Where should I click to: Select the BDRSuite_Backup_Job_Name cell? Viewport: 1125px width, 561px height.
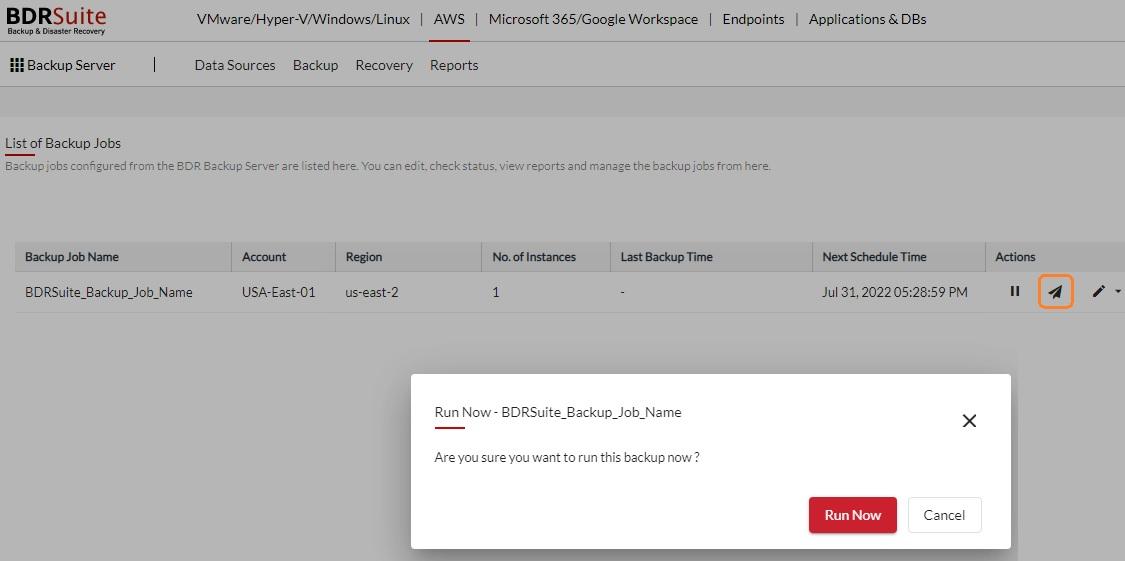(108, 293)
